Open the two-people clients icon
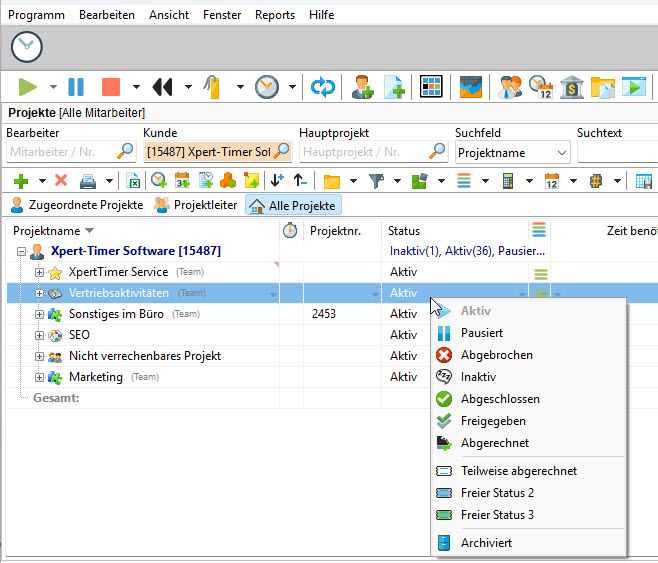 pyautogui.click(x=509, y=87)
